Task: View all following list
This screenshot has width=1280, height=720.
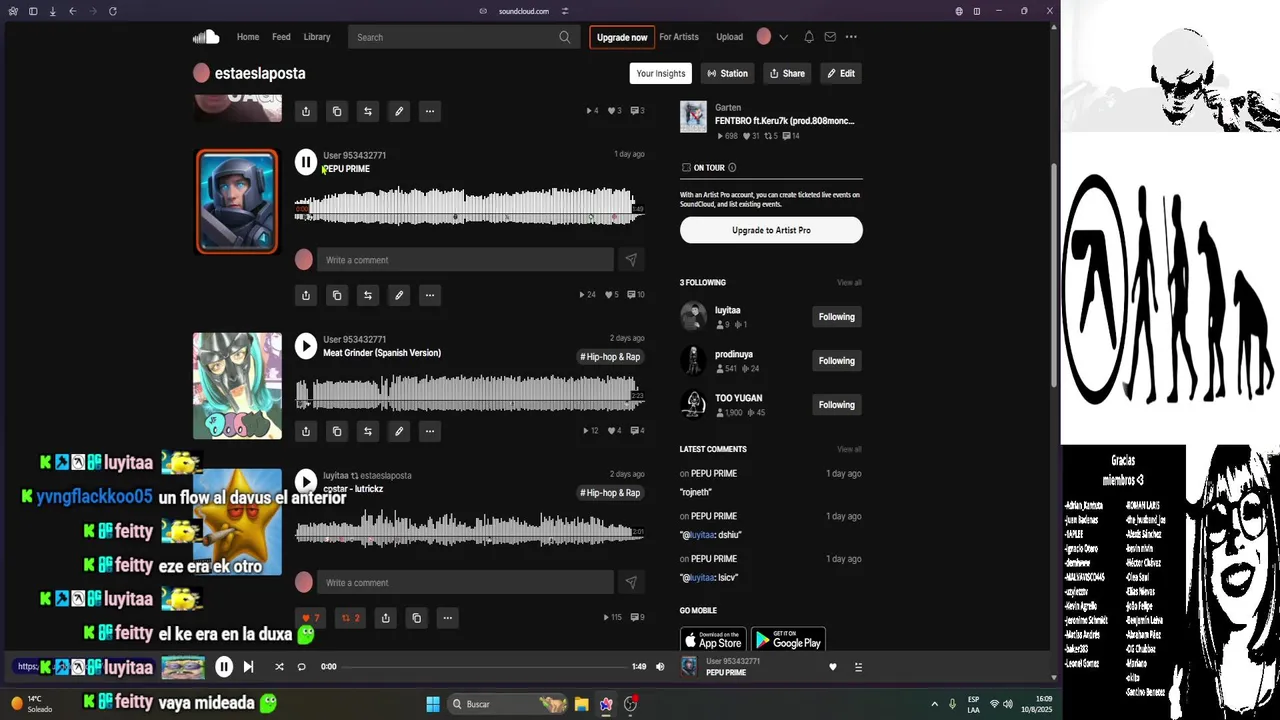Action: tap(849, 283)
